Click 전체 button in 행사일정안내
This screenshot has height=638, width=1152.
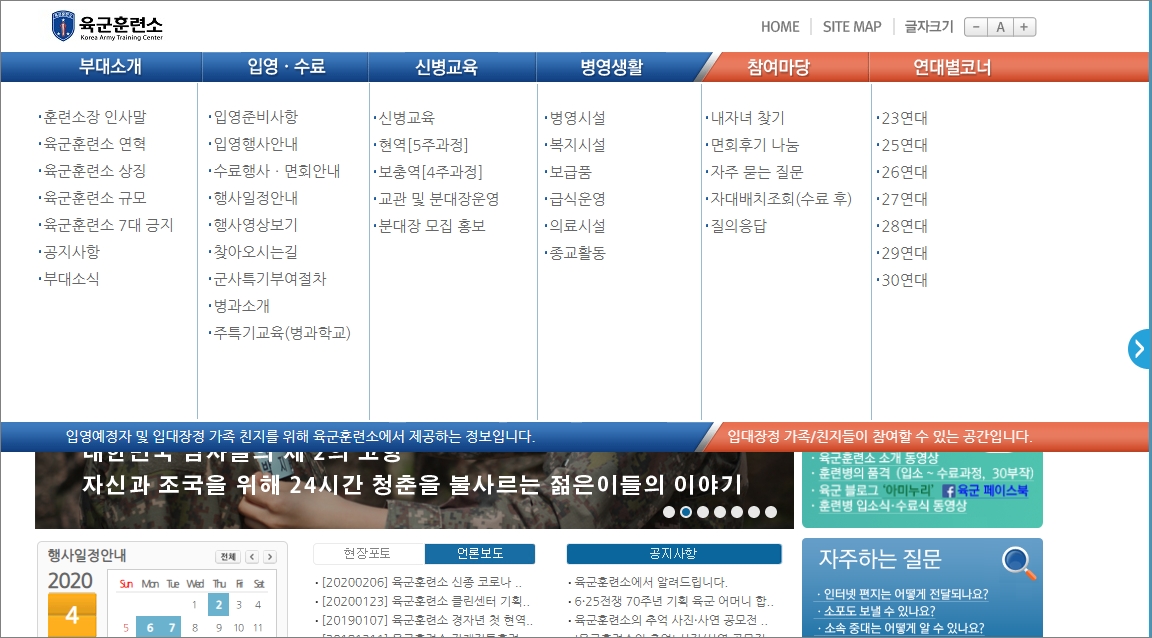pos(228,556)
